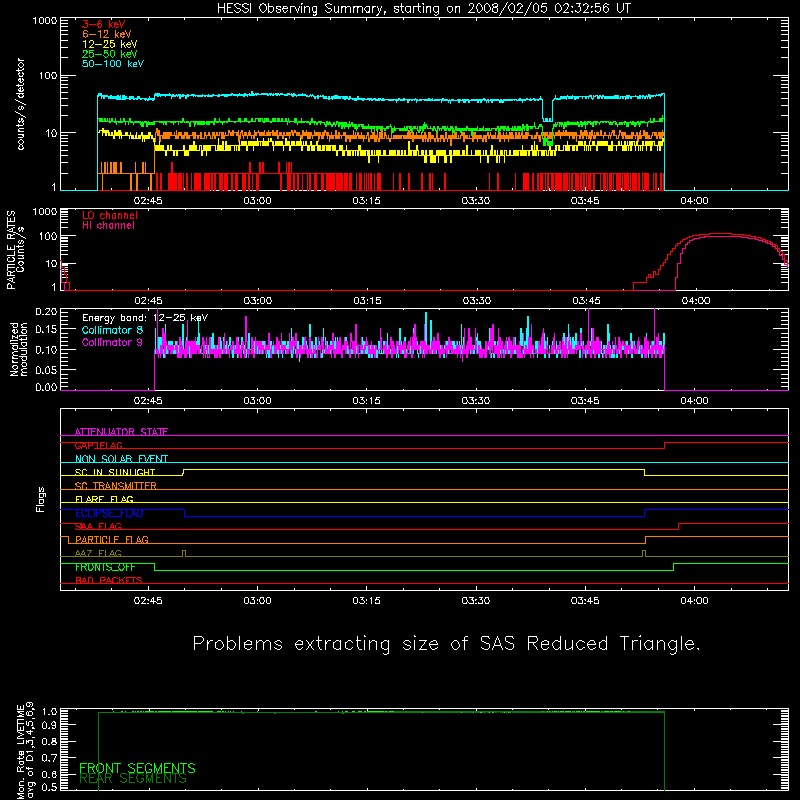Click the 0.7 livetime axis tick

[x=49, y=757]
